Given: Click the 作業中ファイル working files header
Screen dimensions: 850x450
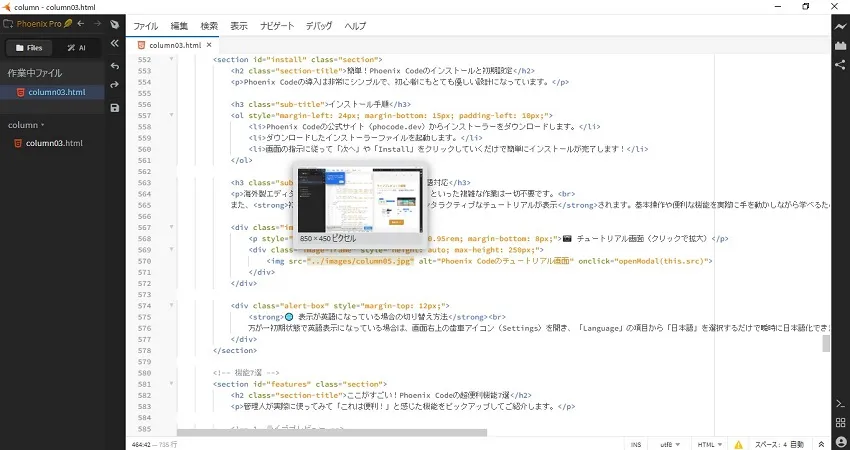Looking at the screenshot, I should (35, 73).
